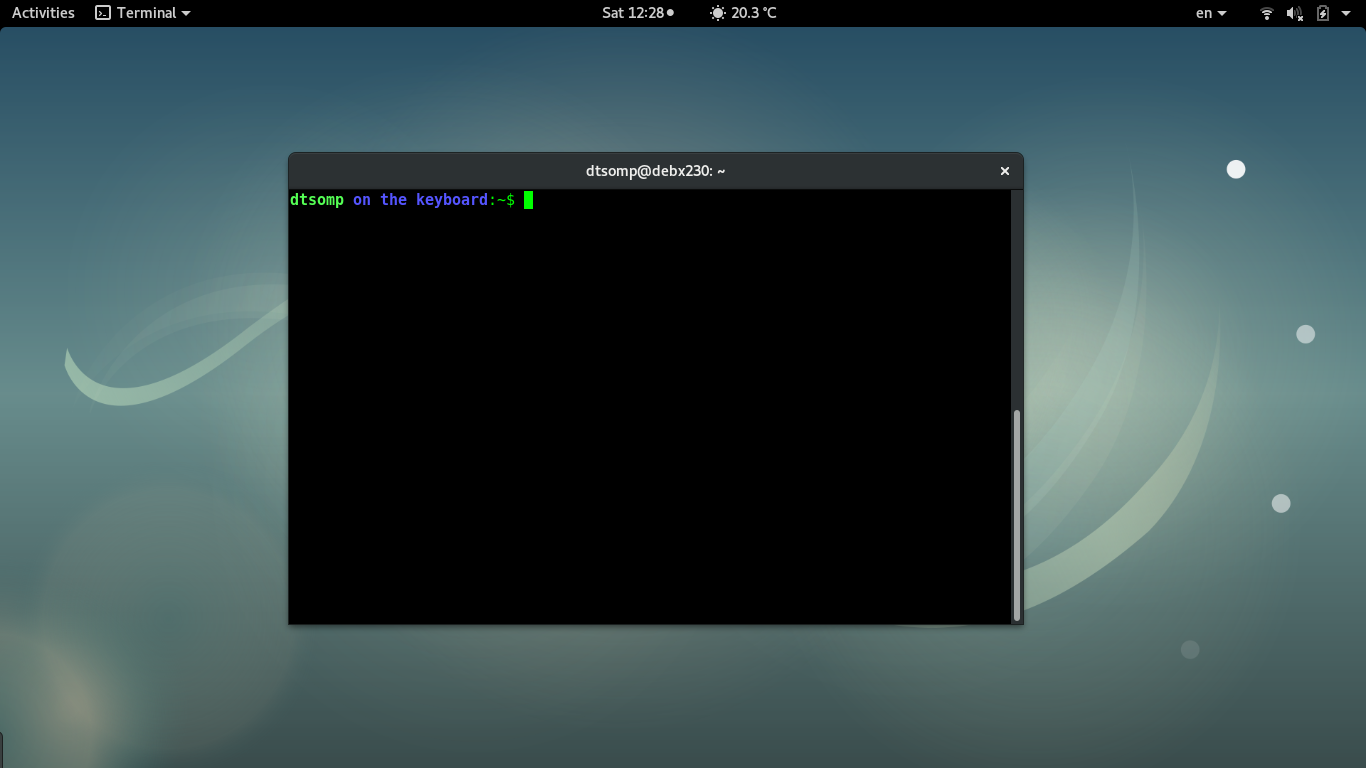1366x768 pixels.
Task: Click the terminal prompt cursor block
Action: (527, 199)
